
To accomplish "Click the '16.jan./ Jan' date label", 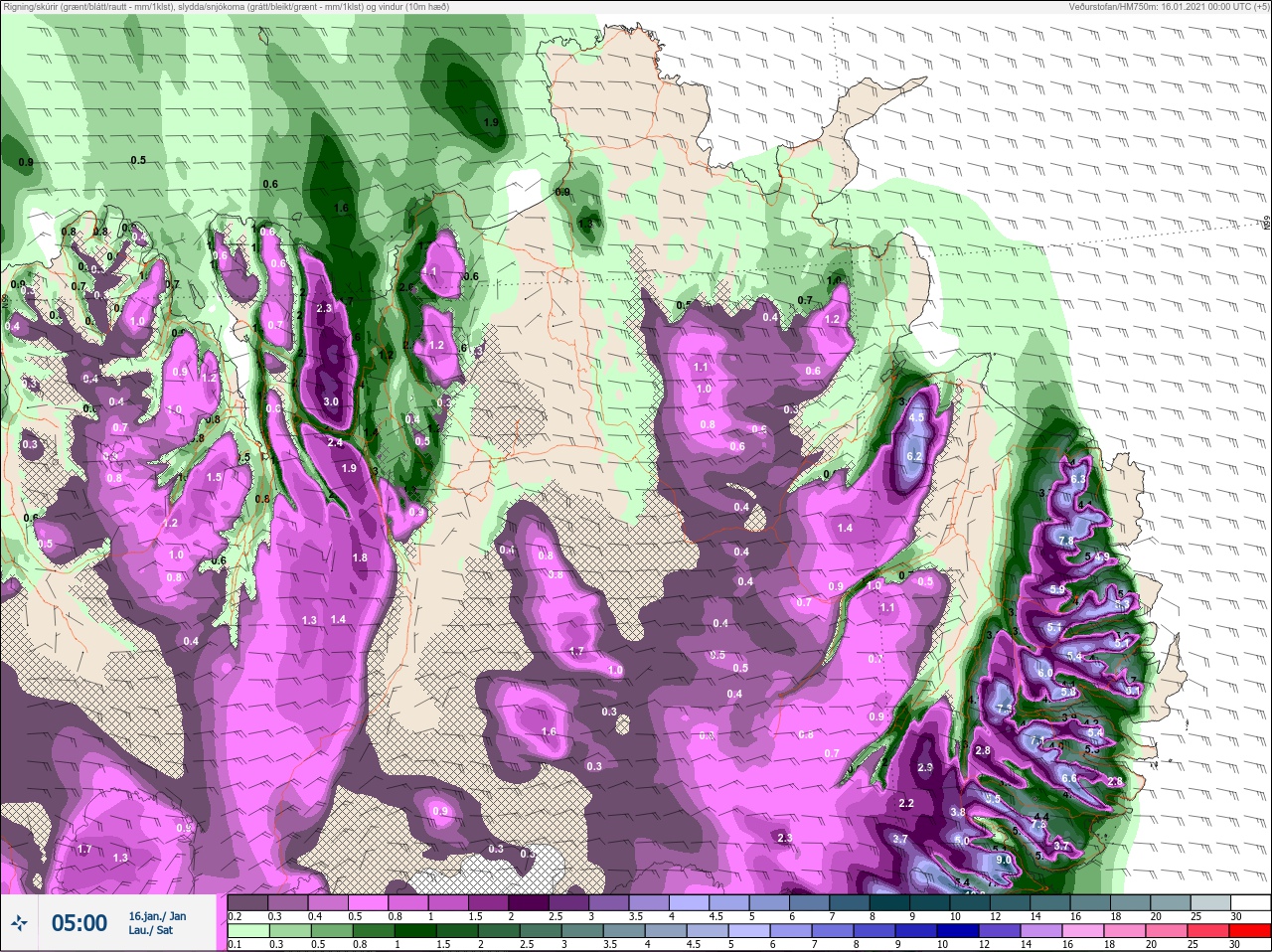I will [x=157, y=915].
